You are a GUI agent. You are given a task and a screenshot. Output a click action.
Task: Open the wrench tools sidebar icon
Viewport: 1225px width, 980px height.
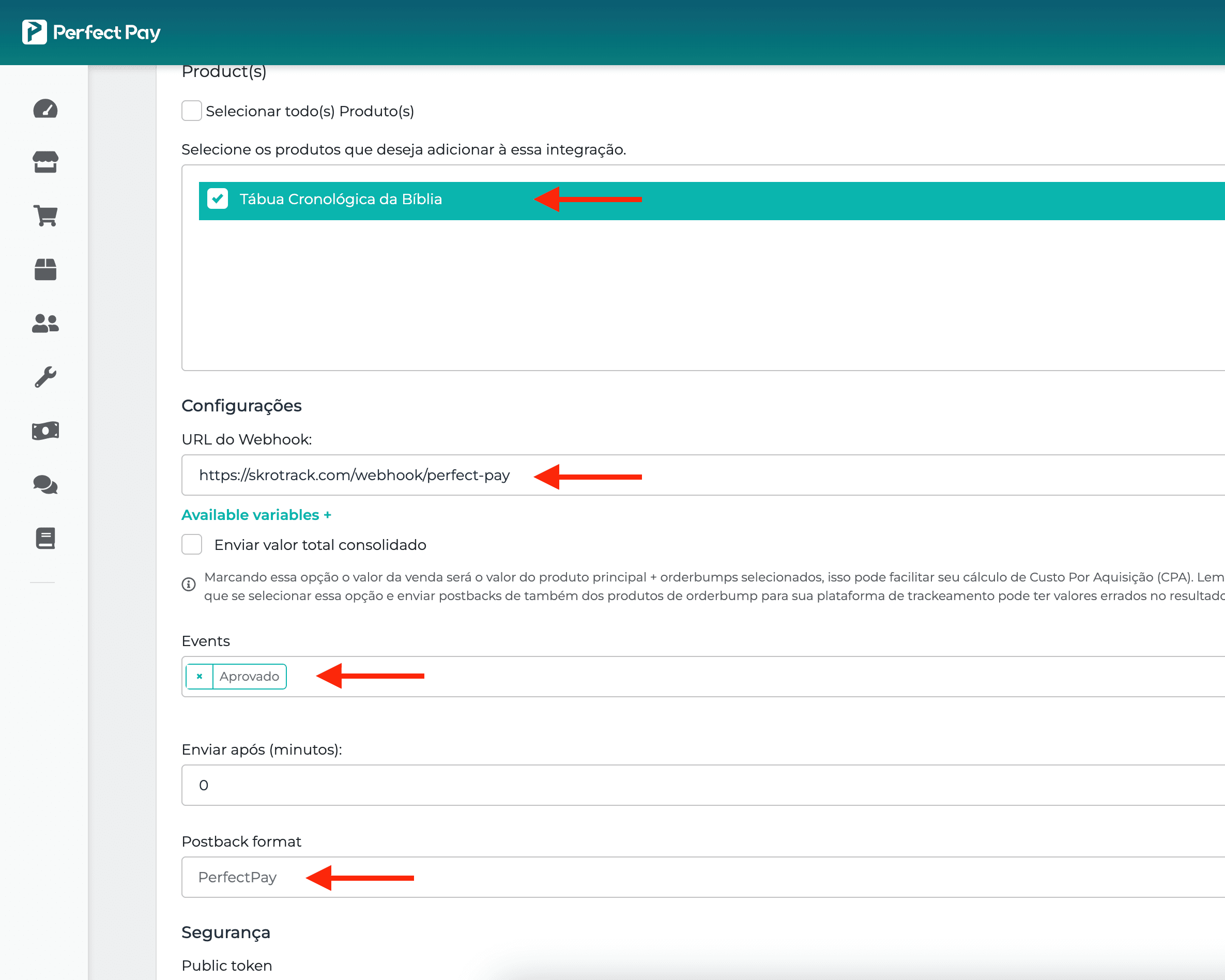(45, 377)
